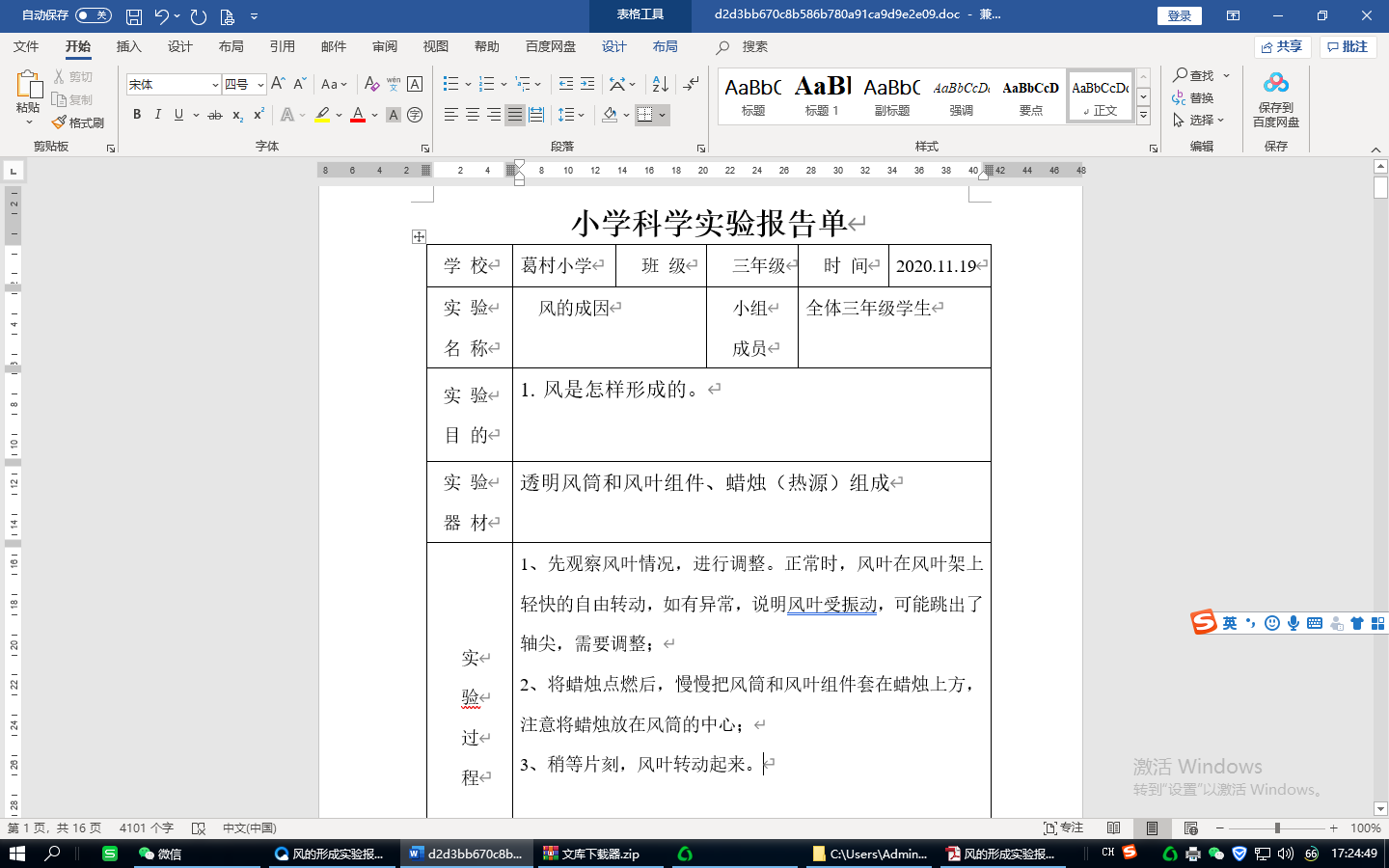Switch to web layout view in status bar
Viewport: 1389px width, 868px height.
1190,828
